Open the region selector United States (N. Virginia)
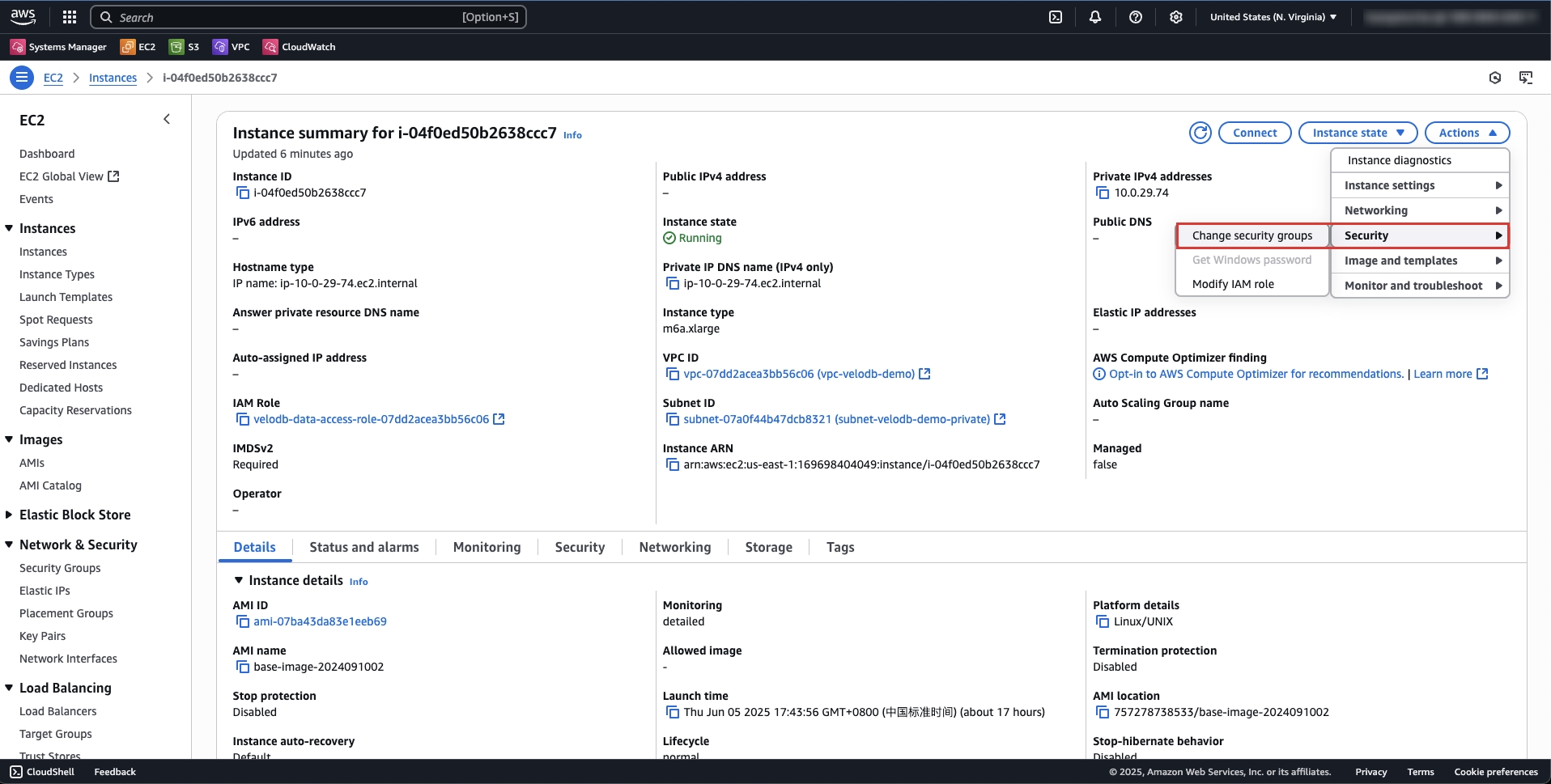 [x=1273, y=17]
